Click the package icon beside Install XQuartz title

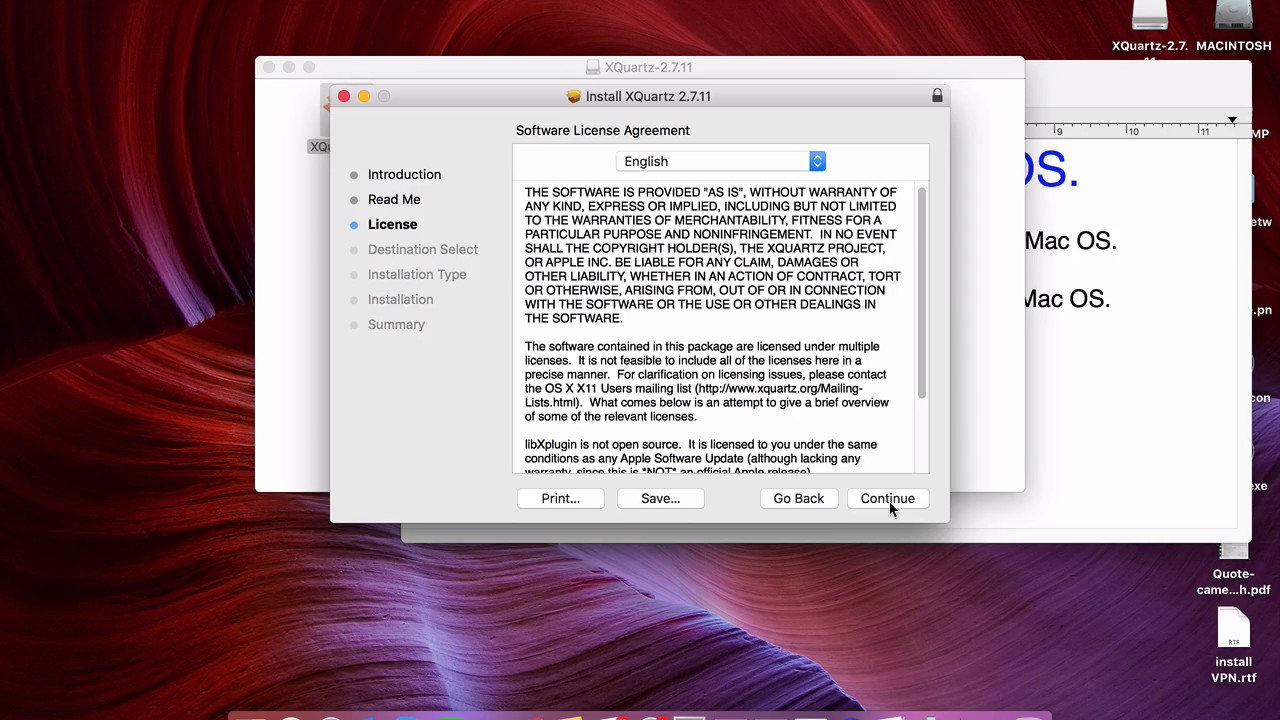[573, 96]
